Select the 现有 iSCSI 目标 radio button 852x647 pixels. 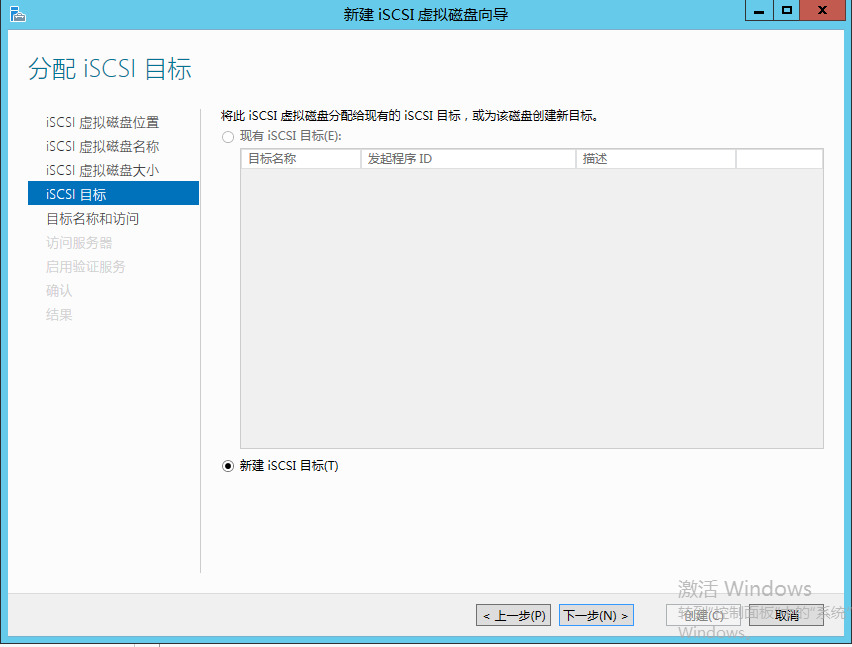pos(228,137)
